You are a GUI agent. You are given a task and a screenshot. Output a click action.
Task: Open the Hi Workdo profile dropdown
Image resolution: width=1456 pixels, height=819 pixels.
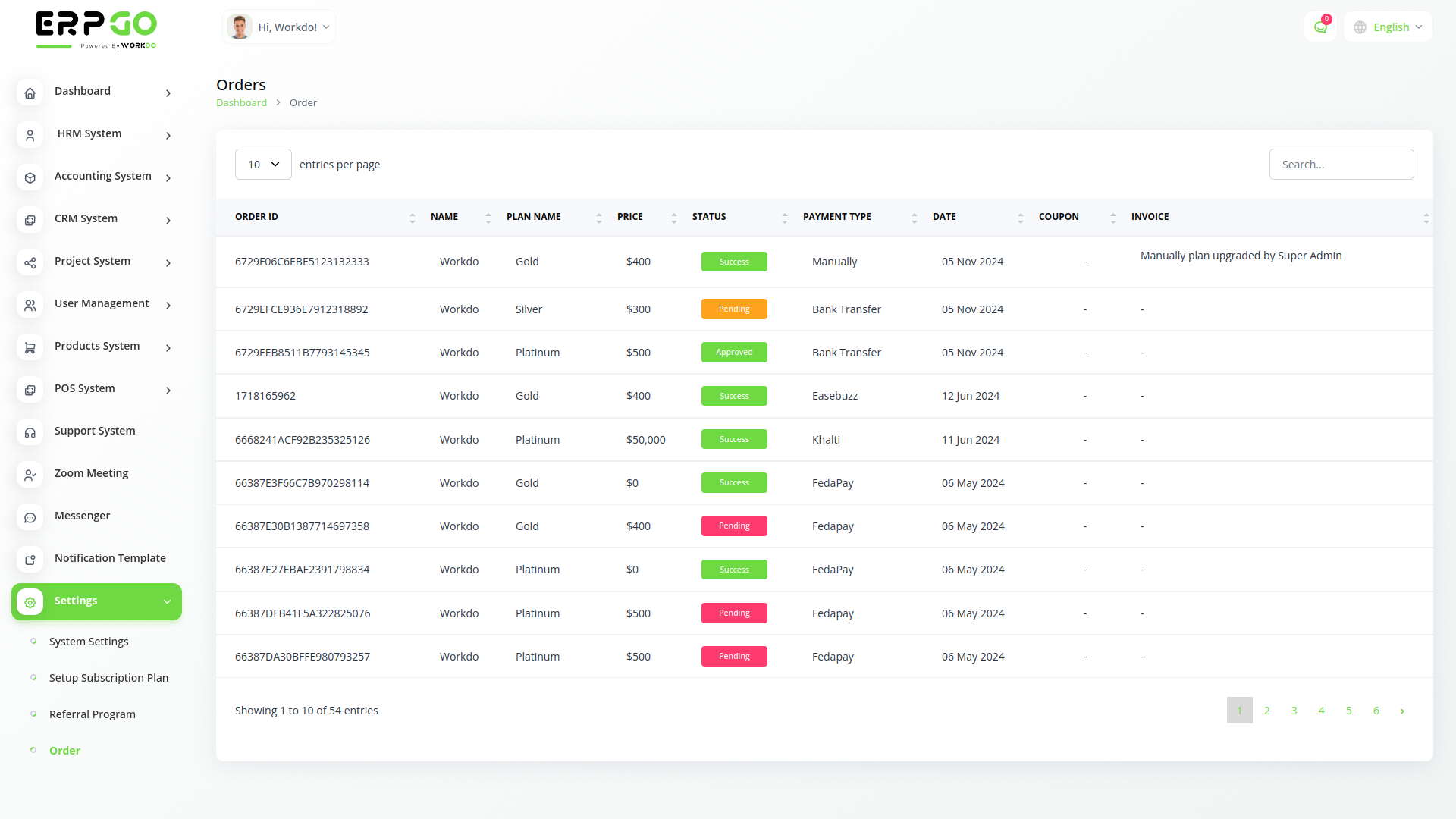click(x=278, y=27)
